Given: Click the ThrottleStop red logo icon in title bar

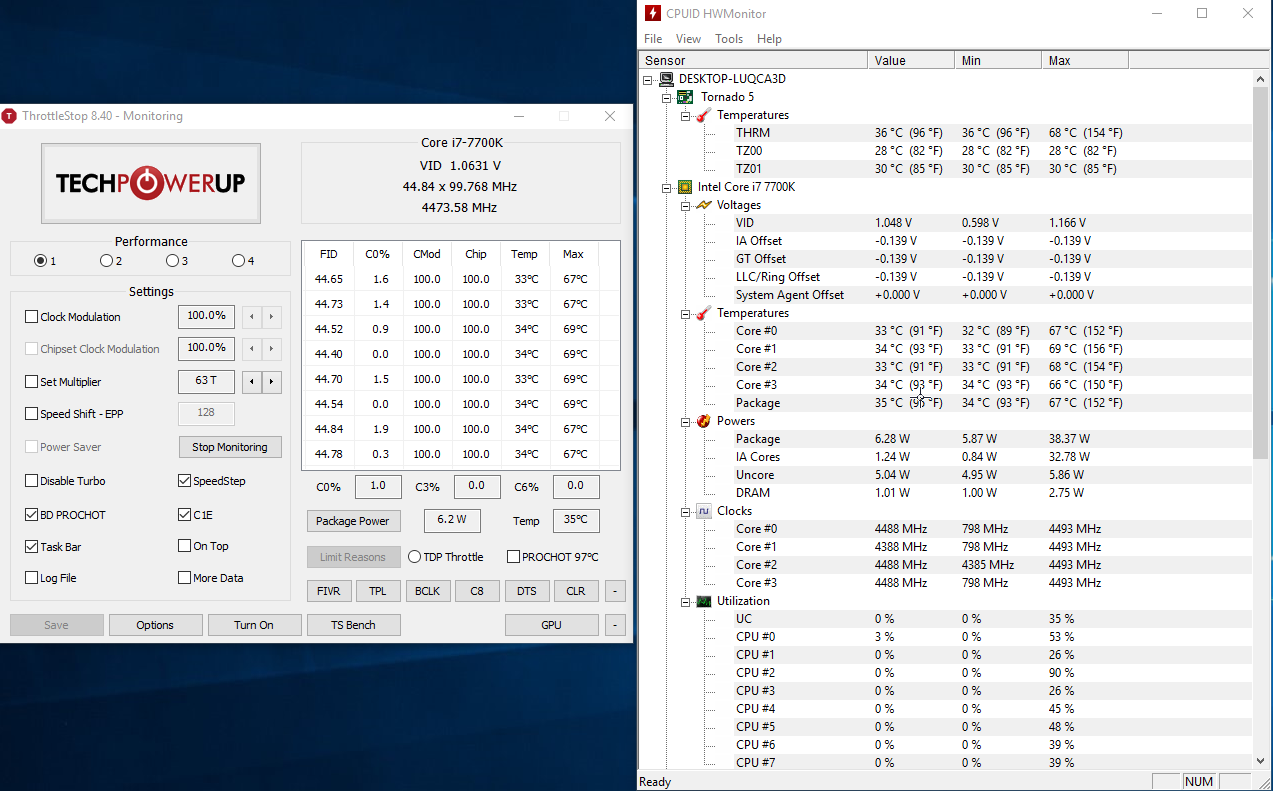Looking at the screenshot, I should (x=9, y=116).
